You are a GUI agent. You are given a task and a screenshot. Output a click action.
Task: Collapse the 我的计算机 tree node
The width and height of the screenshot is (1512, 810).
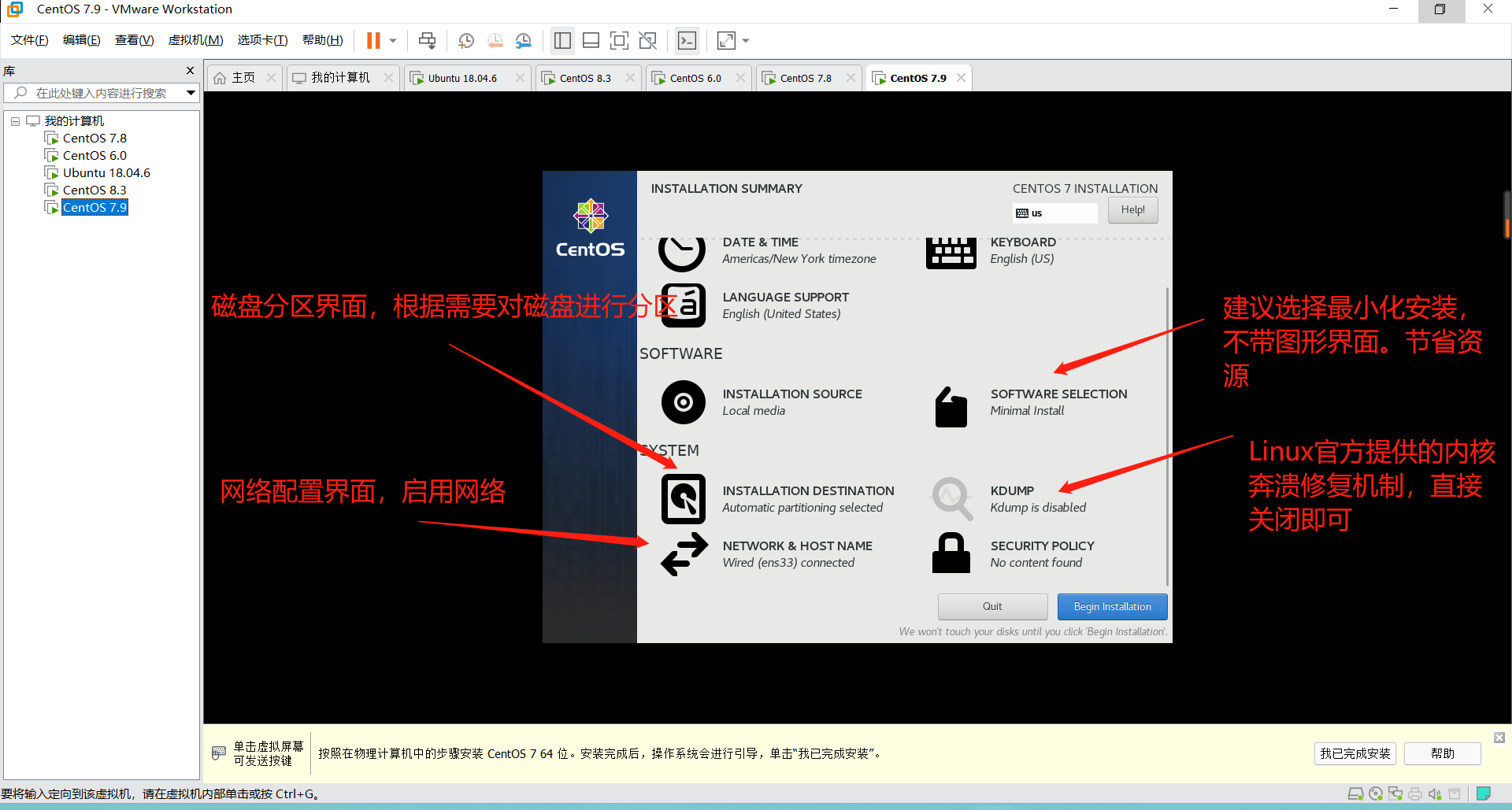(15, 121)
